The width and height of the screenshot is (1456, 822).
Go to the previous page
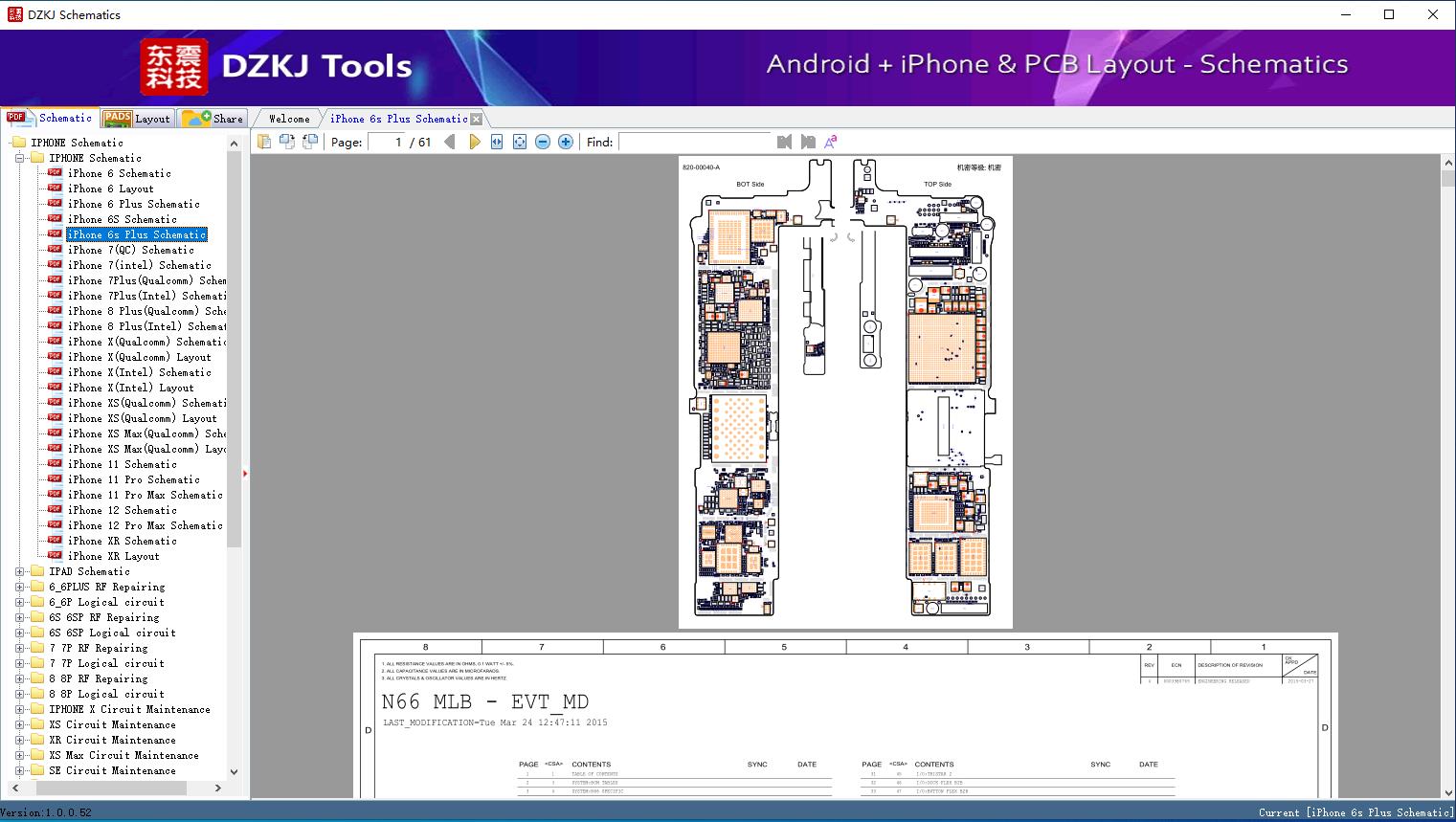450,142
